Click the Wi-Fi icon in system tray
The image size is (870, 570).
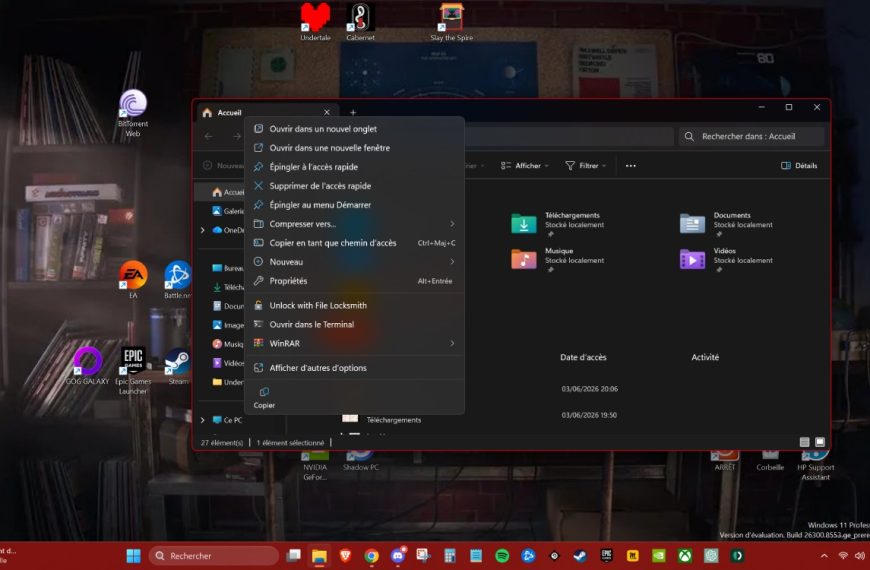(843, 556)
